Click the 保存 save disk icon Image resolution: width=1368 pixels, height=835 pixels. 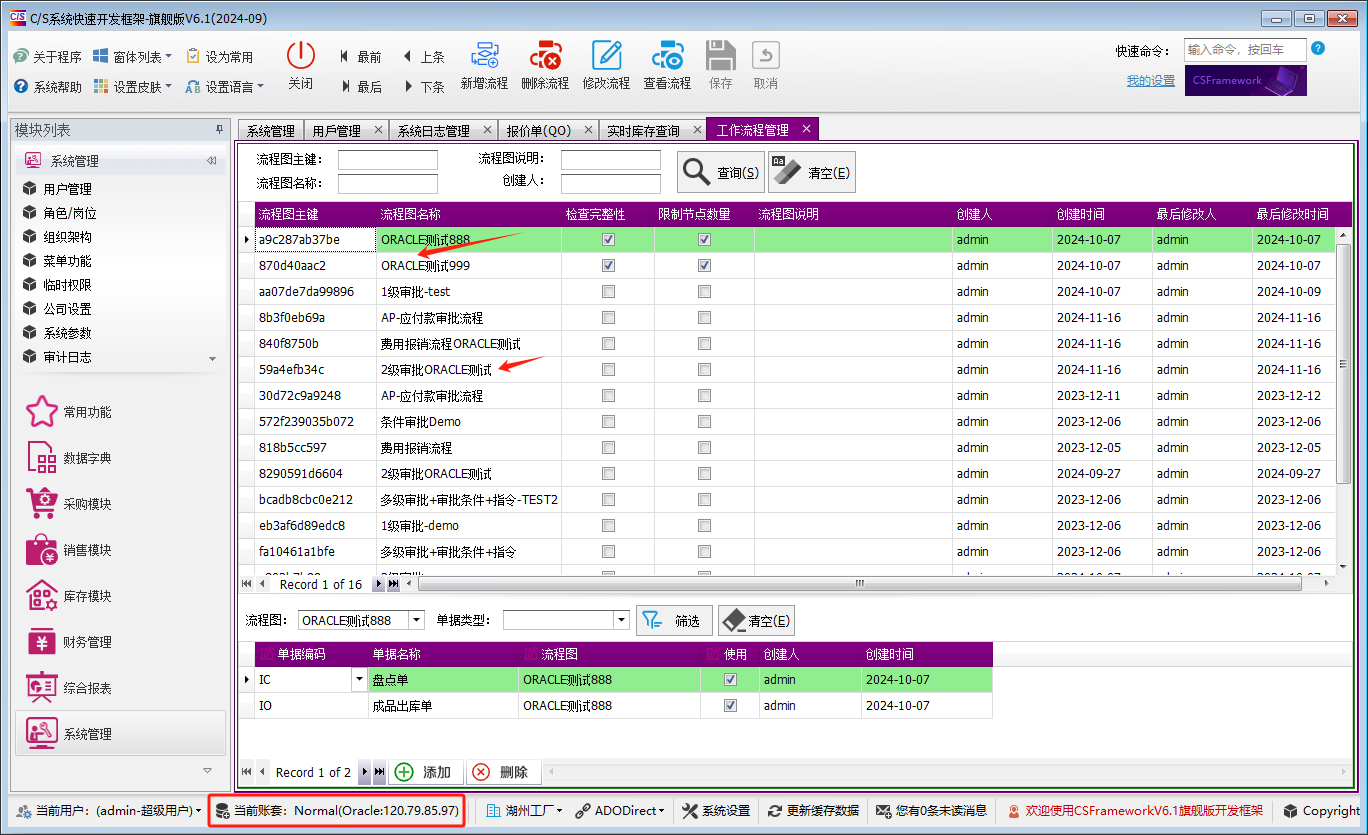point(720,55)
